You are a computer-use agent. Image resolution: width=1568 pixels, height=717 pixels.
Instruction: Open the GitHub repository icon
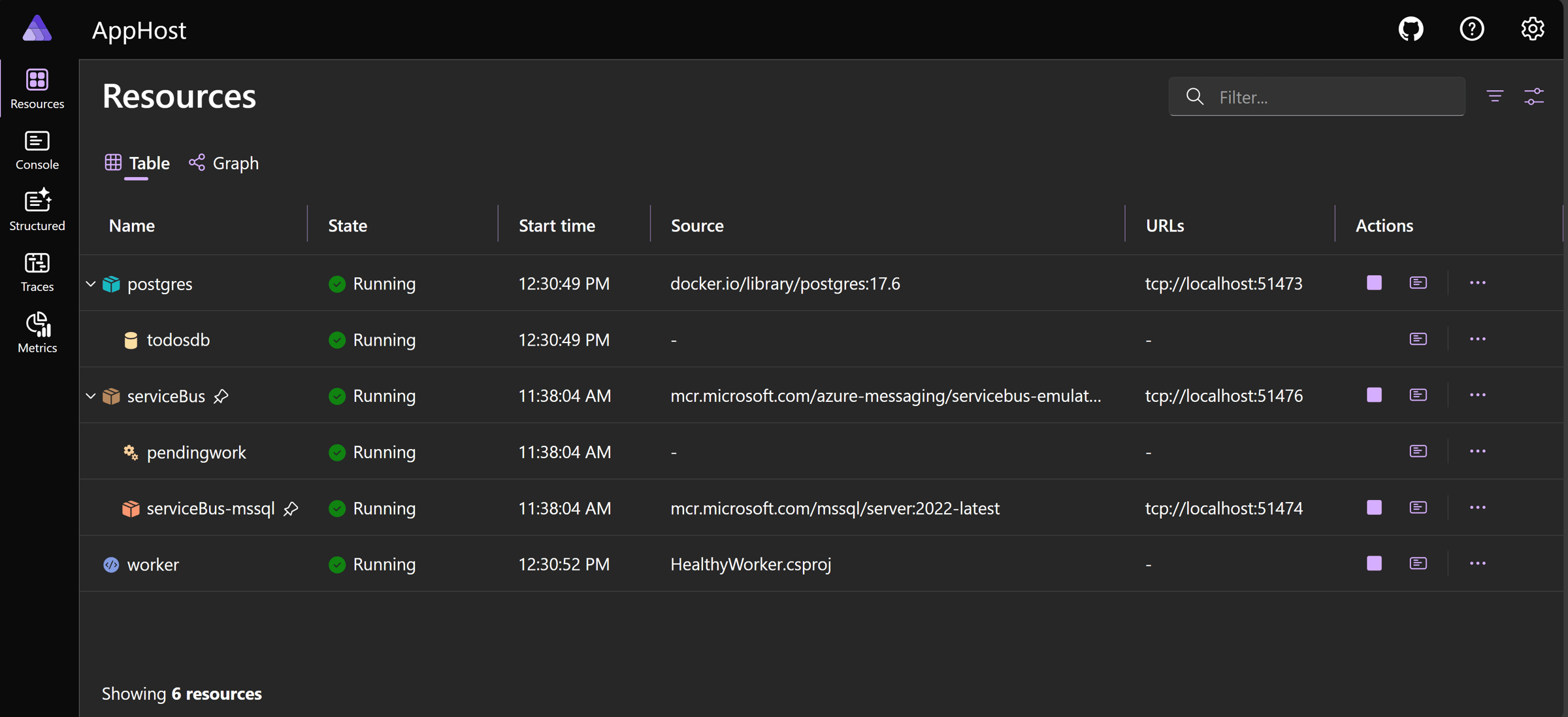coord(1411,29)
